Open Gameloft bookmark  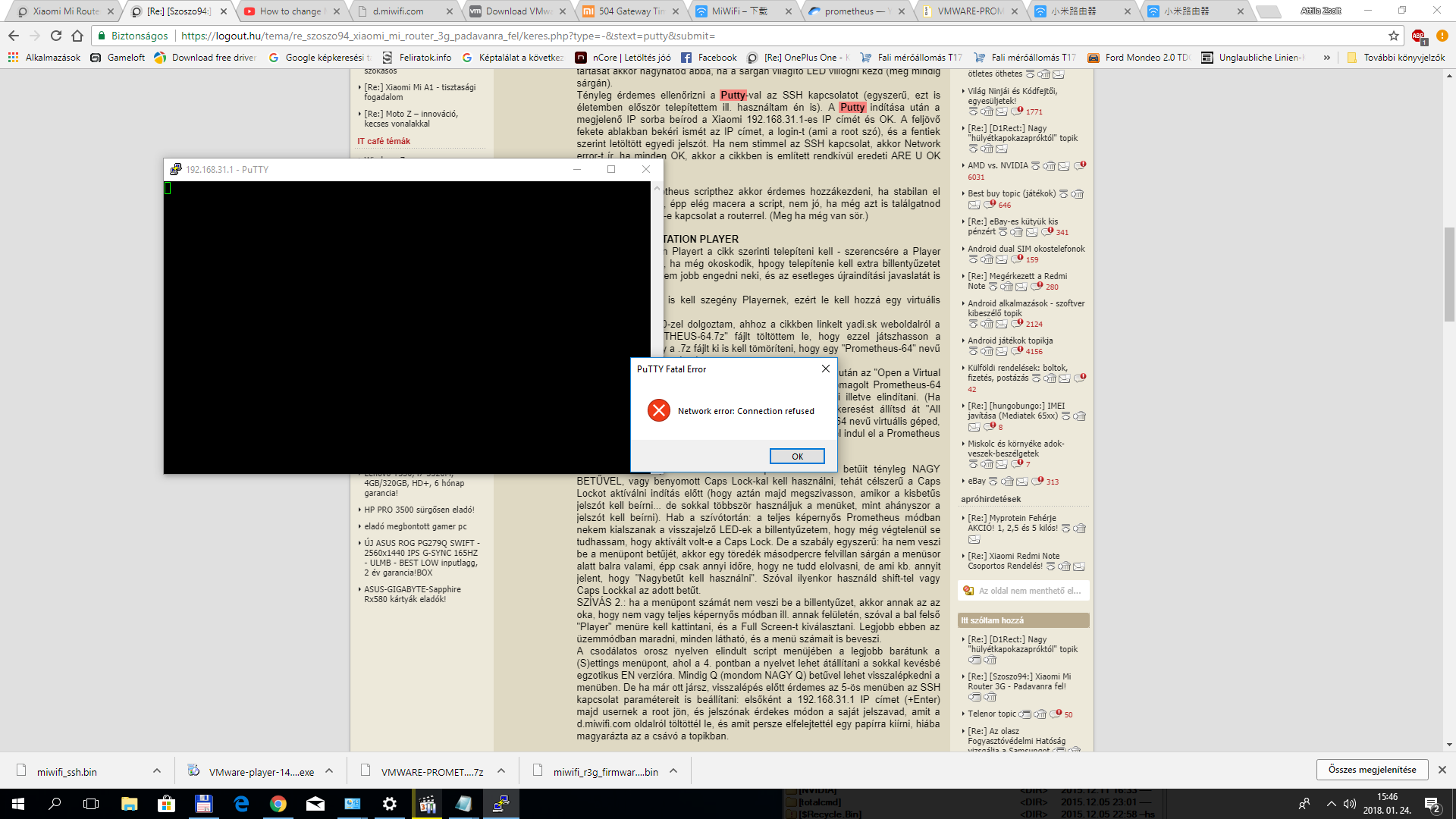[x=118, y=57]
